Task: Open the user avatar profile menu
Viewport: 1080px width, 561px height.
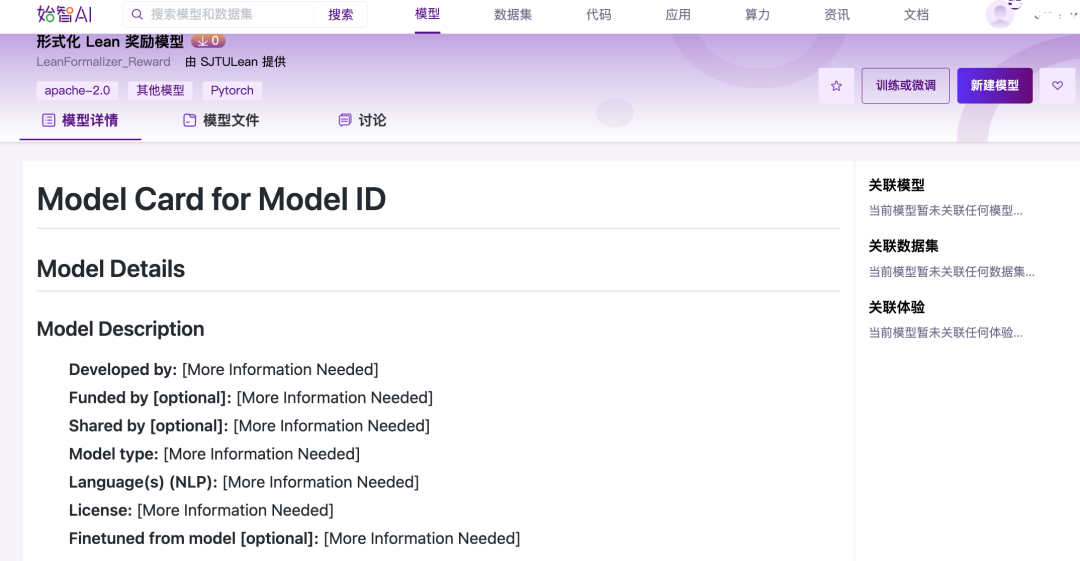Action: pos(999,14)
